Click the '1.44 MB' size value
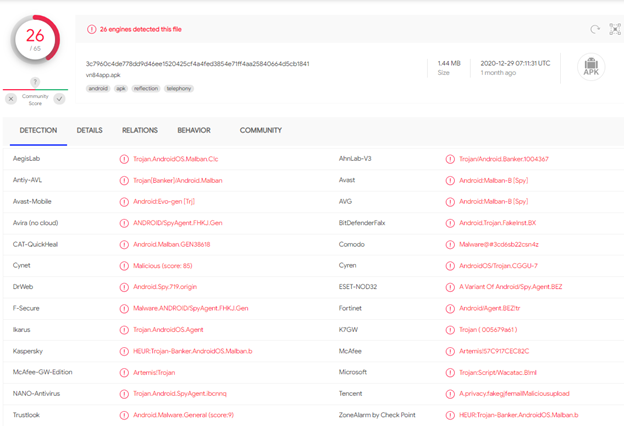624x426 pixels. click(449, 63)
